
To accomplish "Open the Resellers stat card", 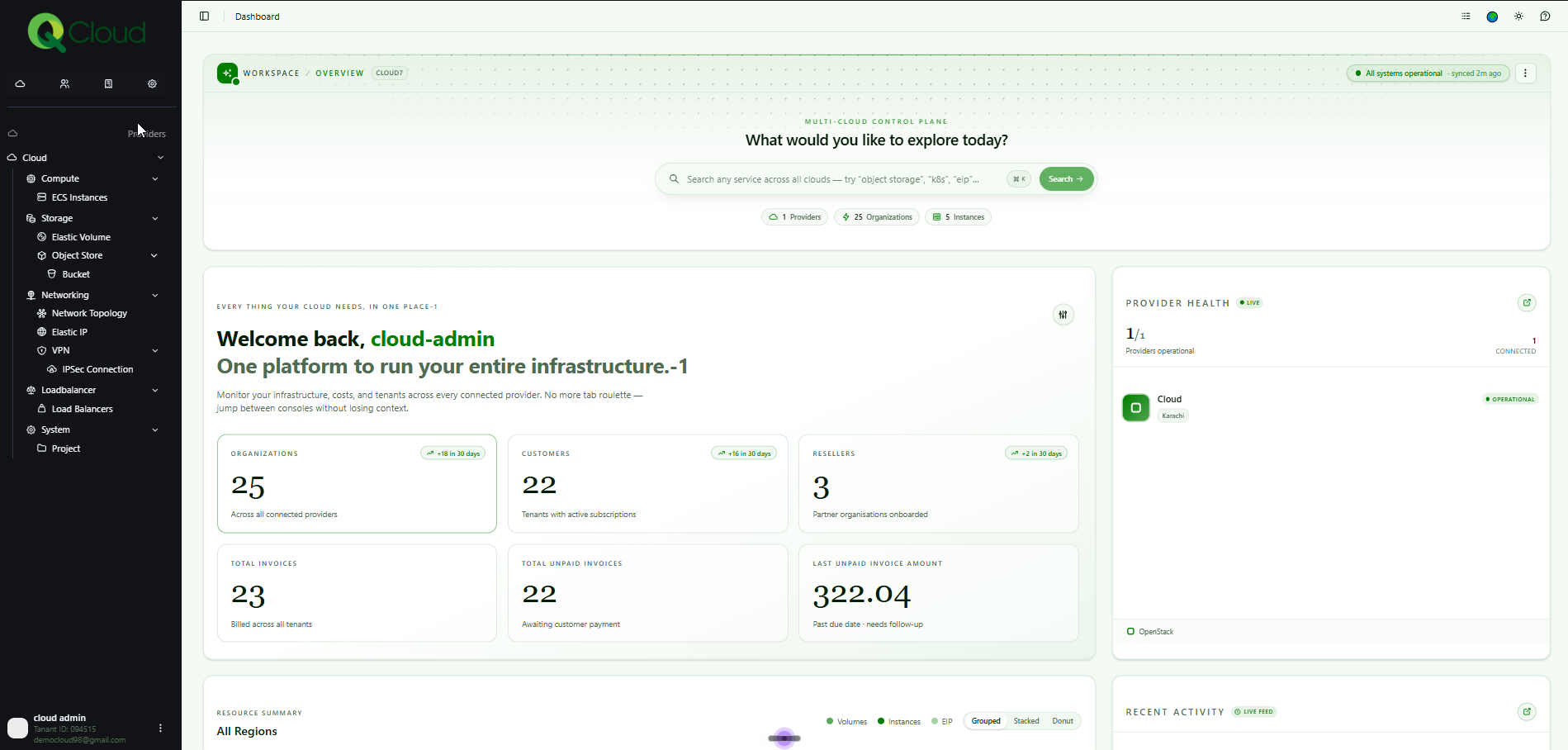I will 938,483.
